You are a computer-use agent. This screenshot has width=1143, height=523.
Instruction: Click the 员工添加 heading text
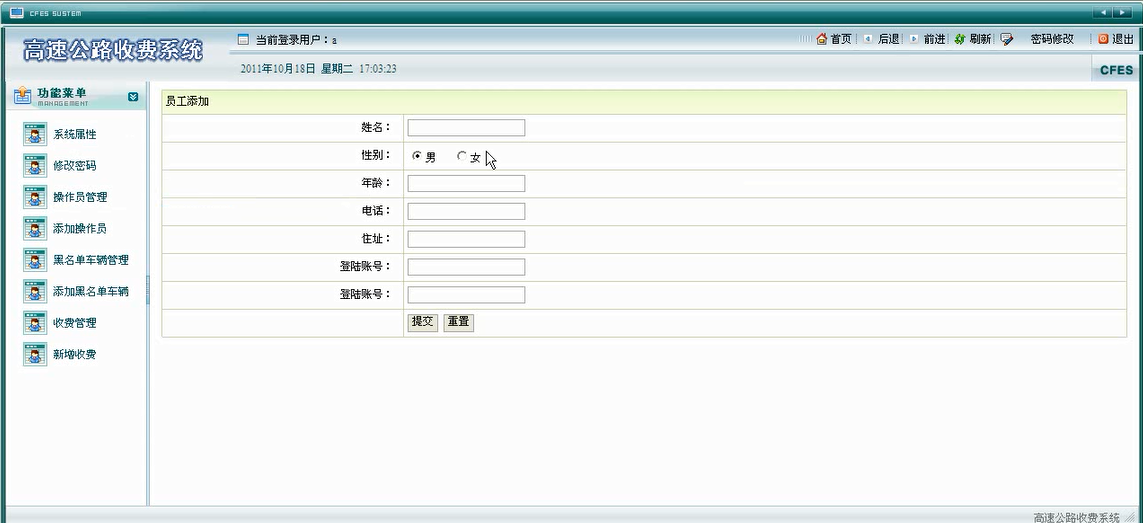(x=187, y=102)
